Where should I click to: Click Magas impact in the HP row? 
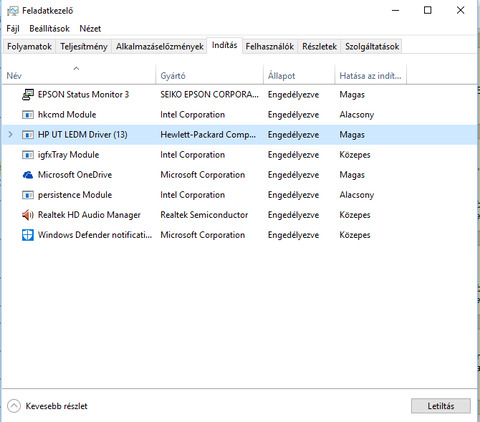click(x=352, y=135)
